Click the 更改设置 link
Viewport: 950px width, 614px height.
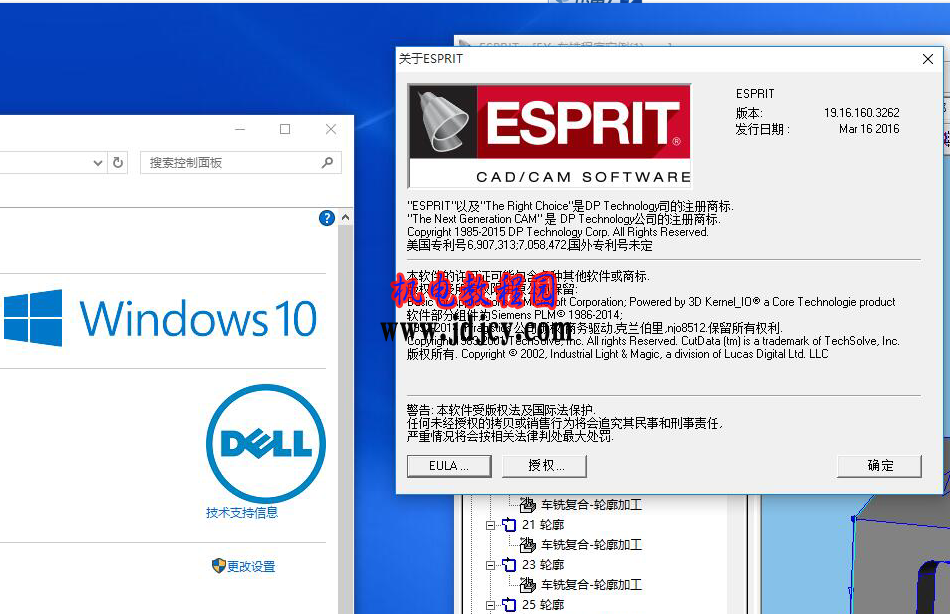click(251, 567)
